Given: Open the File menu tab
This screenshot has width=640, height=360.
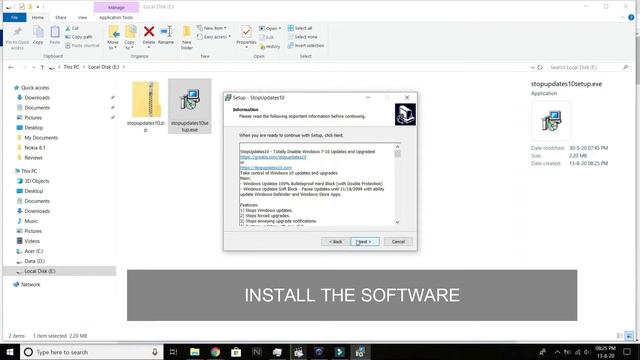Looking at the screenshot, I should click(x=15, y=18).
